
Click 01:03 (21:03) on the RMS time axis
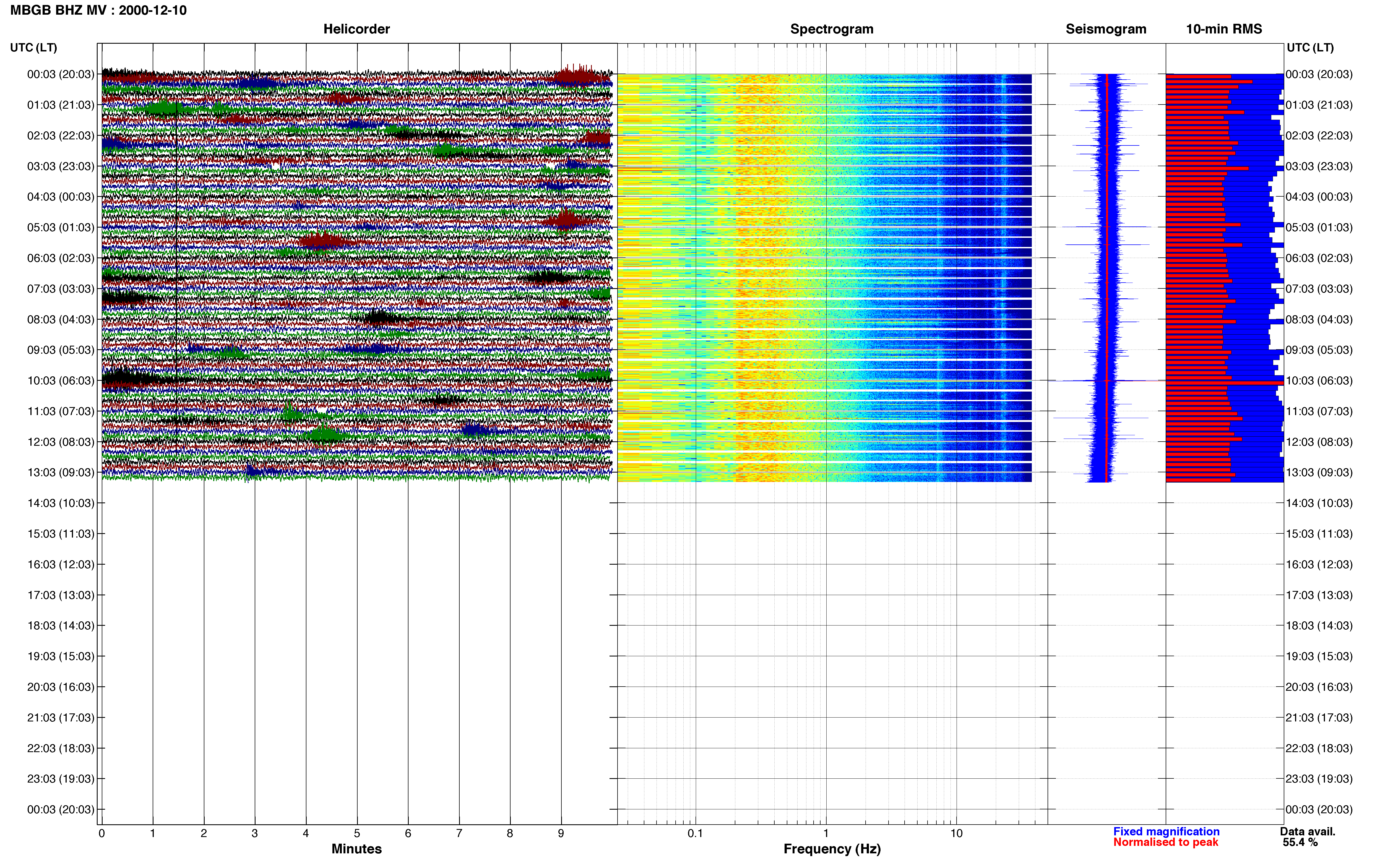pos(1319,105)
